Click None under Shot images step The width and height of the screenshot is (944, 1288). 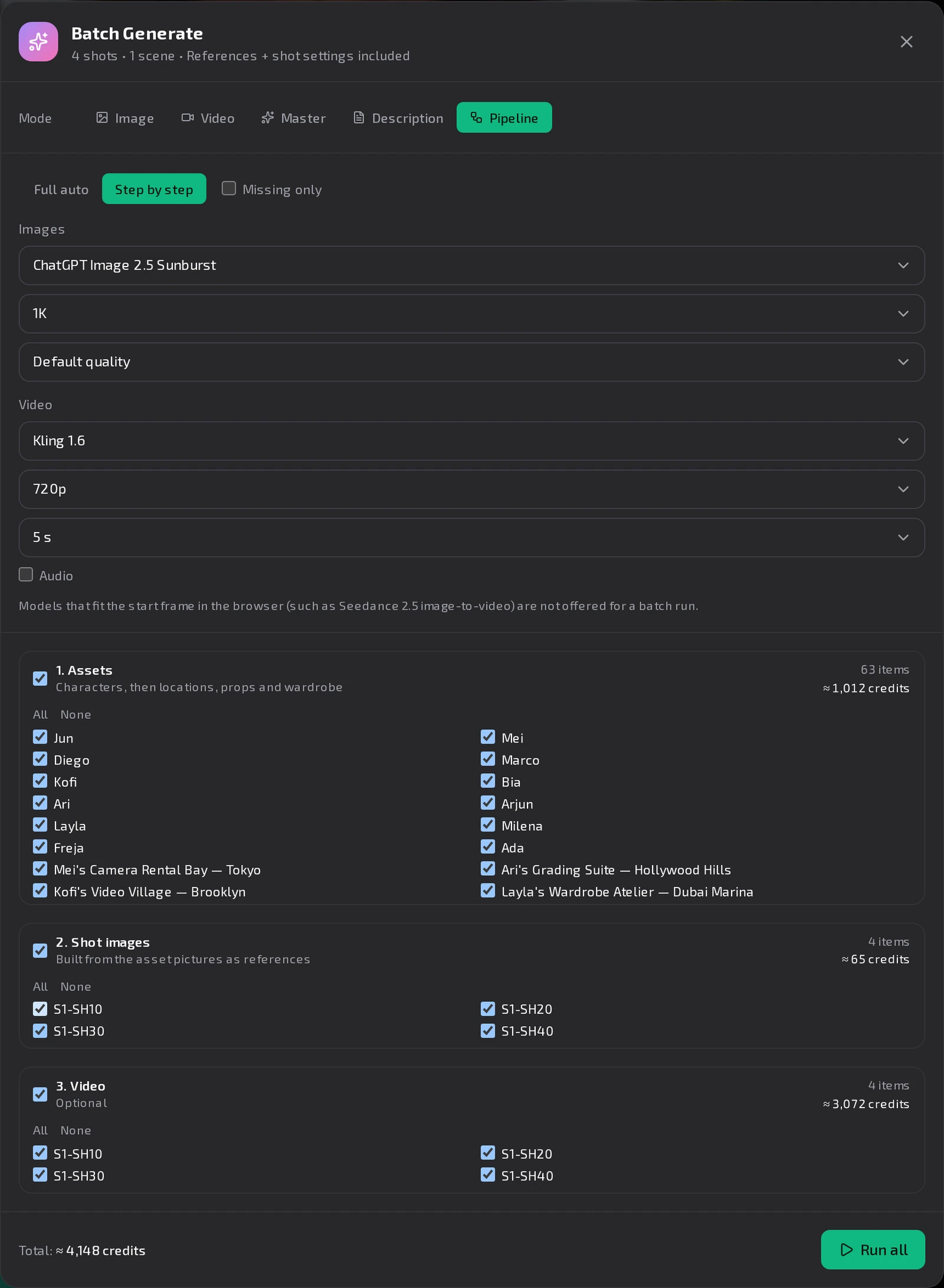[76, 987]
